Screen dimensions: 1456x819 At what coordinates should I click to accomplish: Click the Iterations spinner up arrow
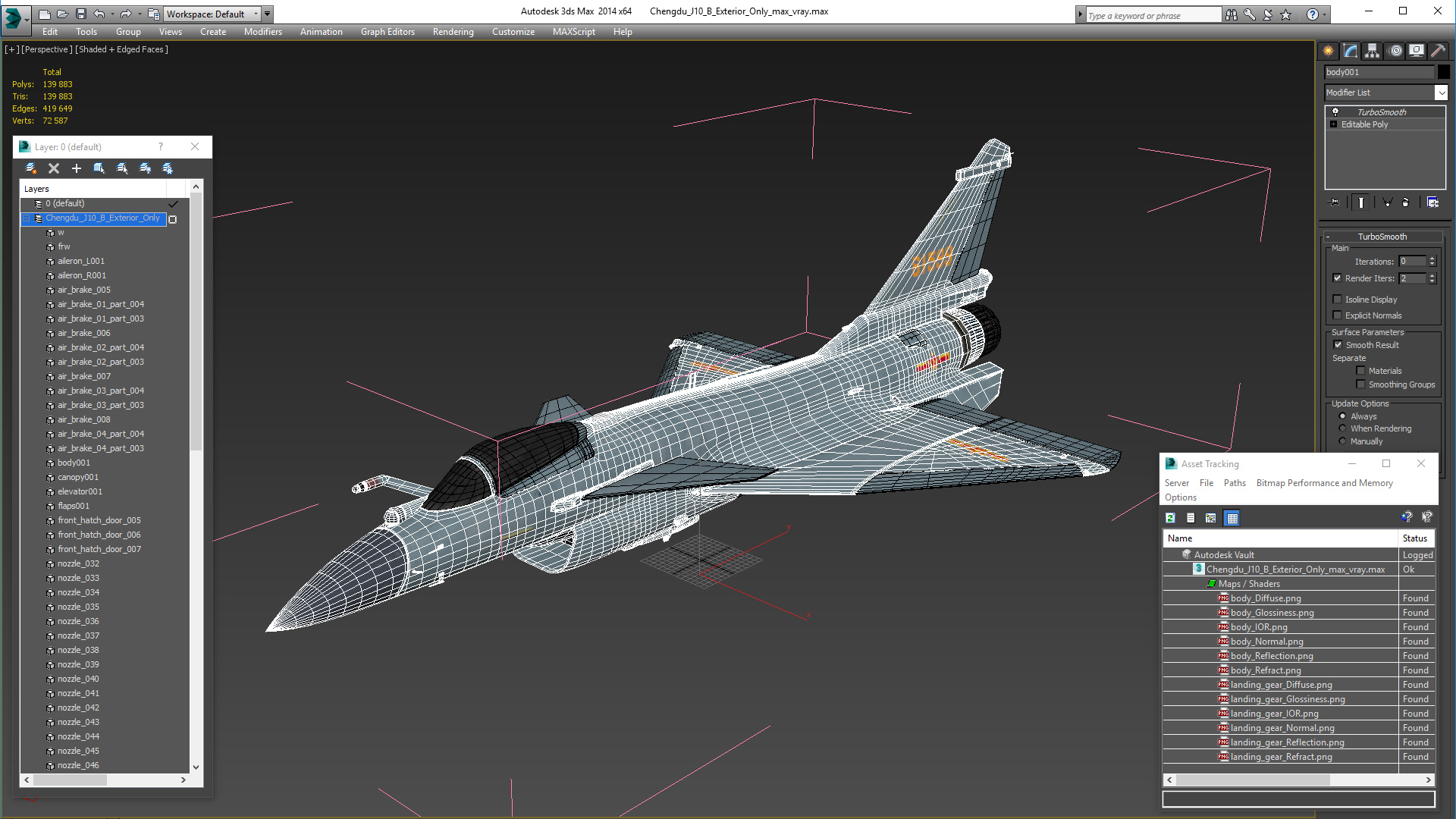click(x=1432, y=259)
